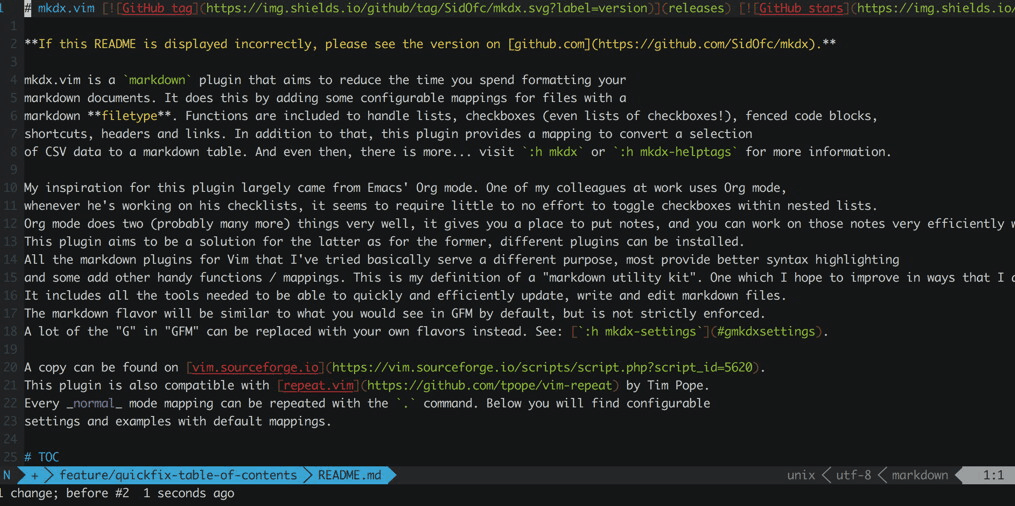Click the N normal-mode indicator in statusline
1015x506 pixels.
(x=7, y=476)
